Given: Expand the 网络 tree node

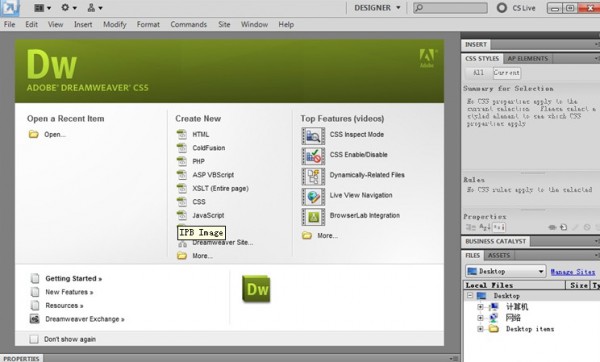Looking at the screenshot, I should pyautogui.click(x=480, y=318).
